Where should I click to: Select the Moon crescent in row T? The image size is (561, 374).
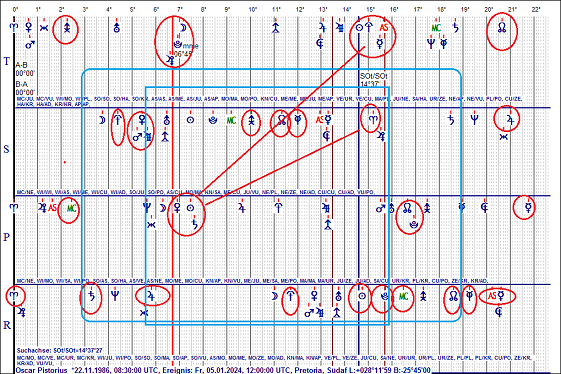pyautogui.click(x=183, y=28)
